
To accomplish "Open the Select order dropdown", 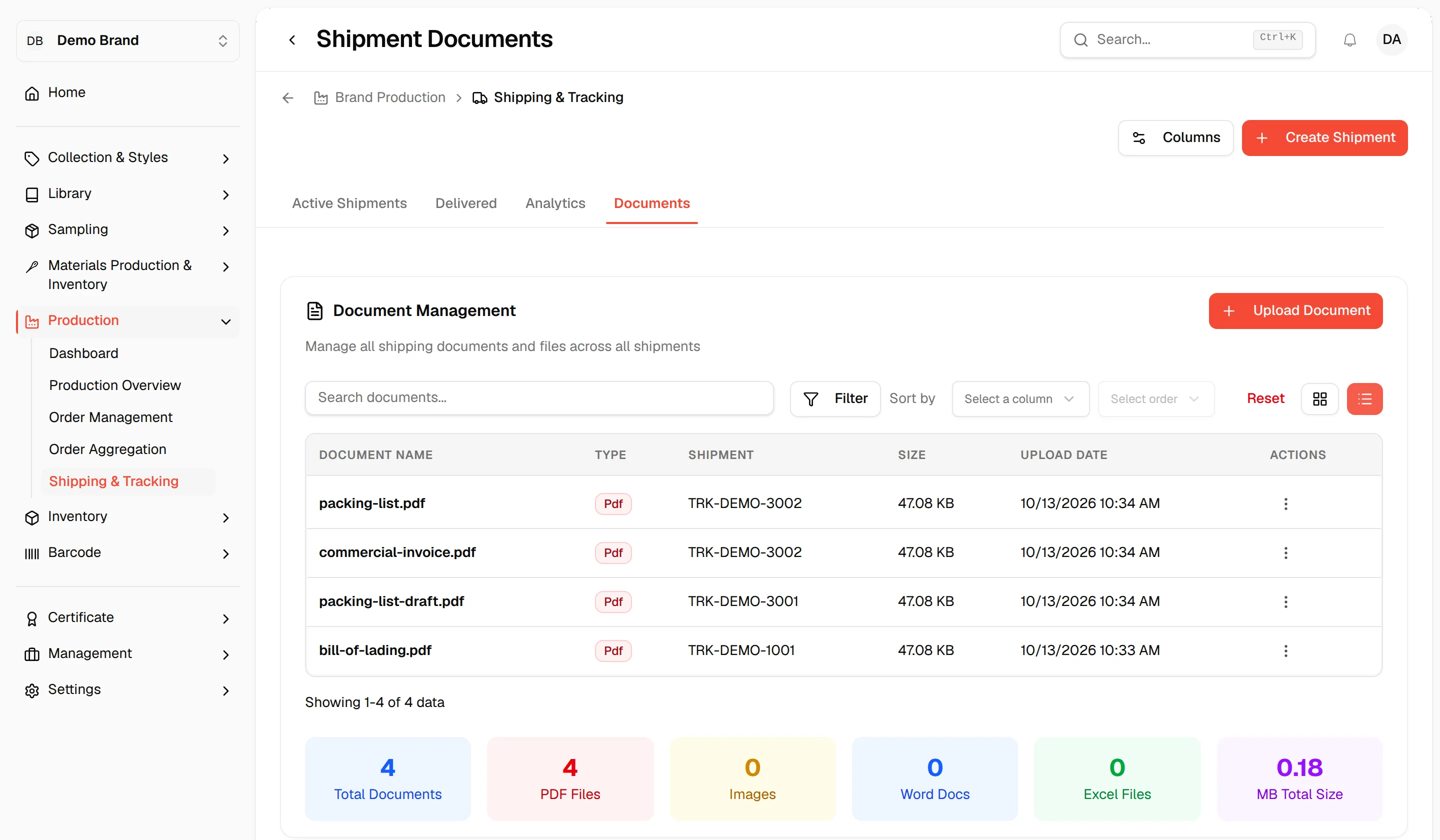I will click(x=1155, y=399).
